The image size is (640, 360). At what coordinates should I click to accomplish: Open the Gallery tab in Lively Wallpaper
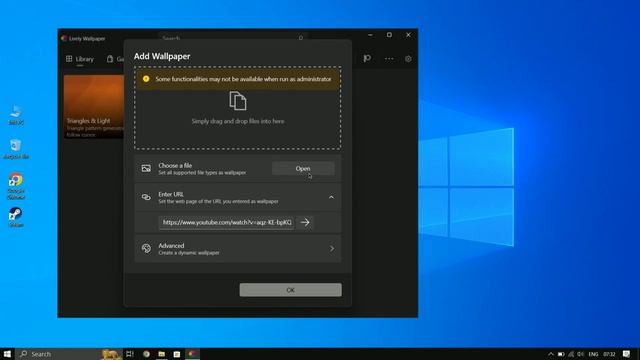115,59
